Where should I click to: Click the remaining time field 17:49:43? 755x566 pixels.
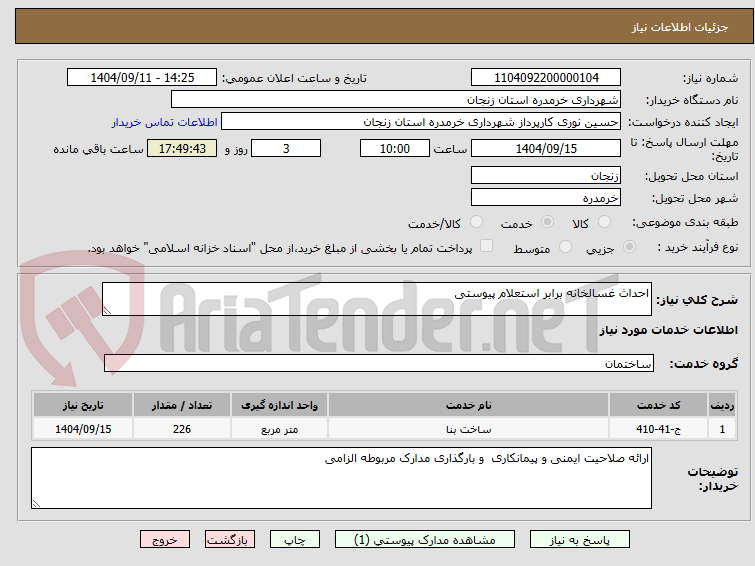point(182,148)
